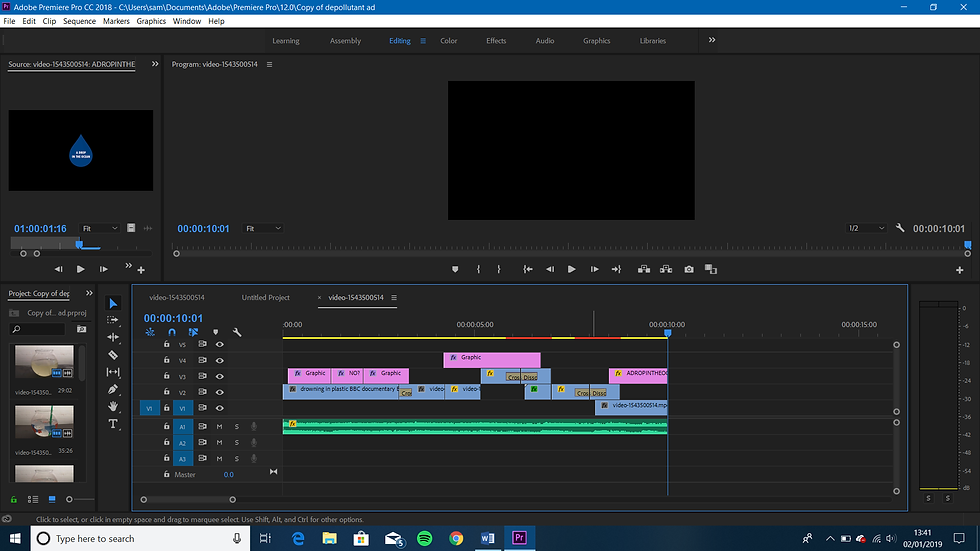Solo audio track A2
This screenshot has width=980, height=551.
[236, 443]
